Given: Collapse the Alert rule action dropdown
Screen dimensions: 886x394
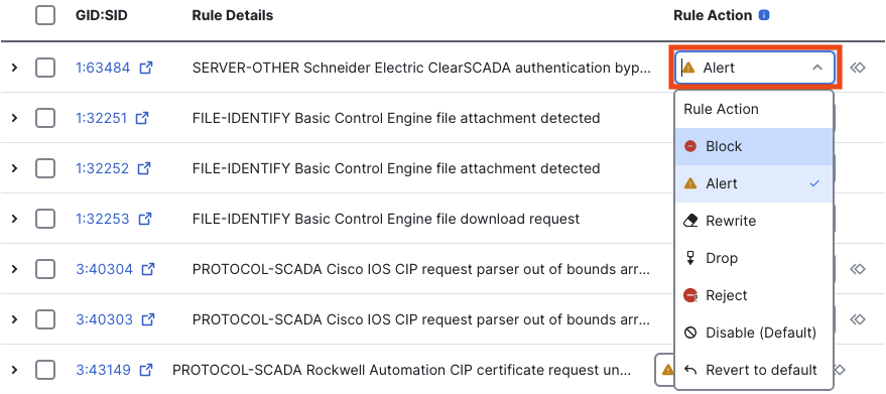Looking at the screenshot, I should [755, 68].
